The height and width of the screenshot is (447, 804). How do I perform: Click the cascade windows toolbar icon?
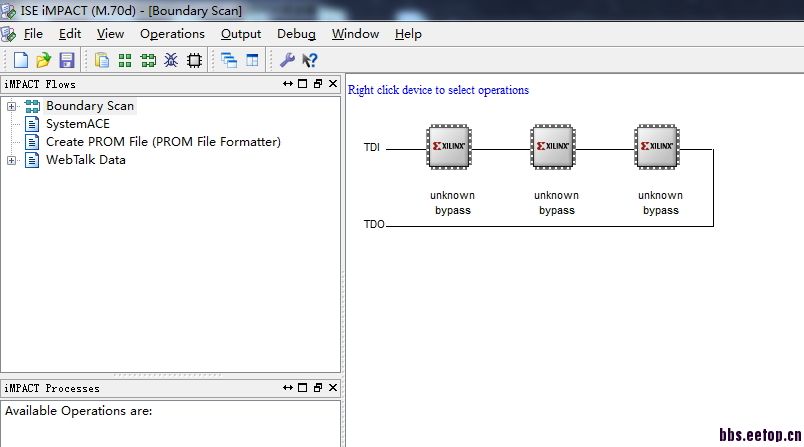click(x=229, y=60)
